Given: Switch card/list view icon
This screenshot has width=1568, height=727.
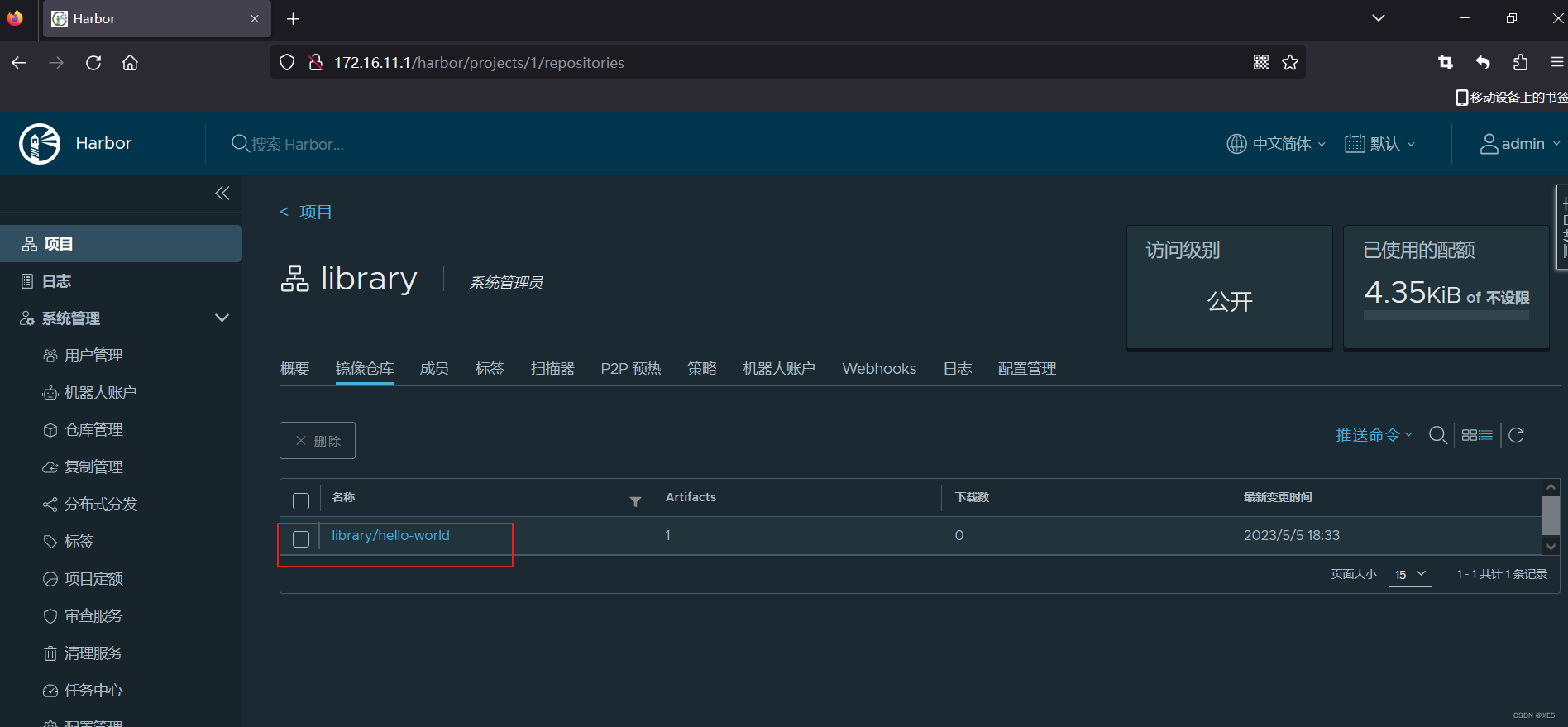Looking at the screenshot, I should [x=1477, y=435].
